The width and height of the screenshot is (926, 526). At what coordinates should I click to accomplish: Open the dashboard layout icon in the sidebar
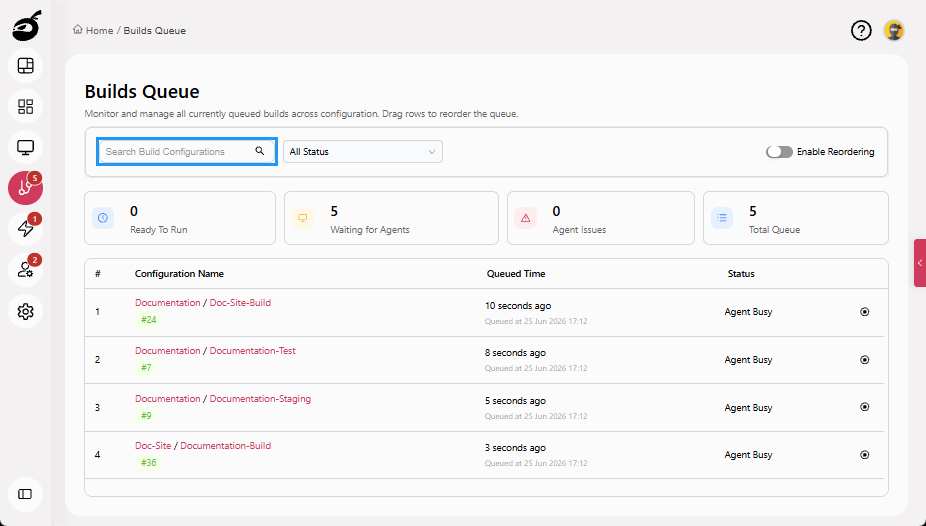(x=25, y=66)
